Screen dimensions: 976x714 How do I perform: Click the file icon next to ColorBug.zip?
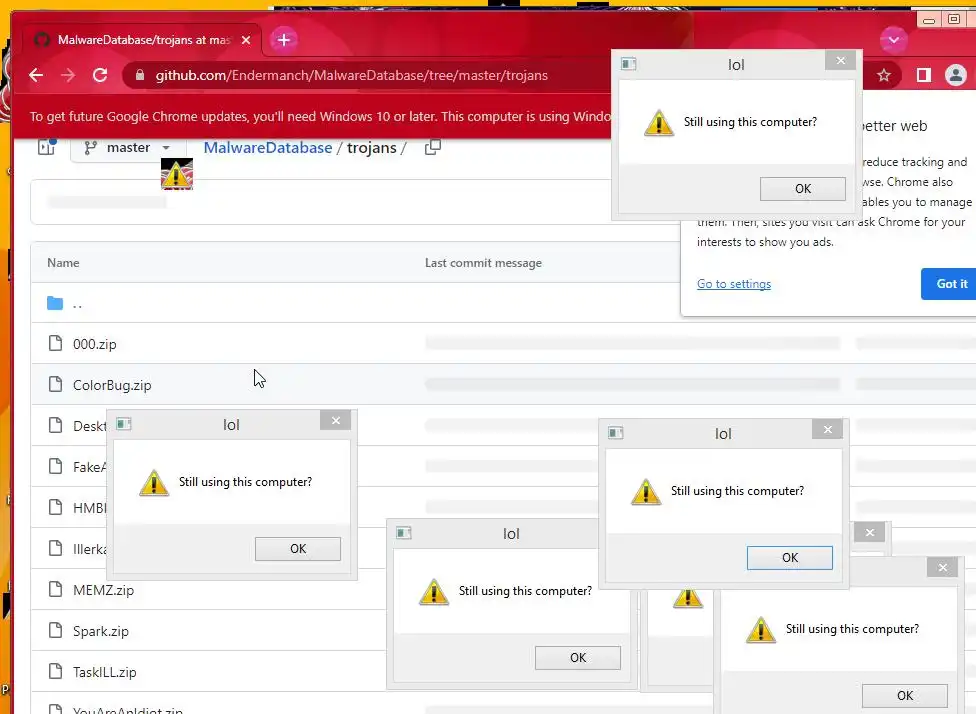tap(55, 385)
